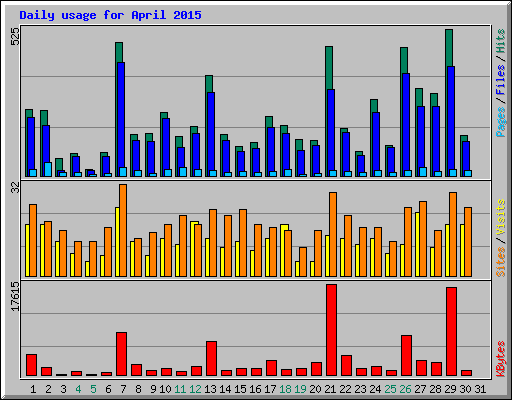Select the "Hits" legend label
The image size is (512, 400).
tap(500, 41)
